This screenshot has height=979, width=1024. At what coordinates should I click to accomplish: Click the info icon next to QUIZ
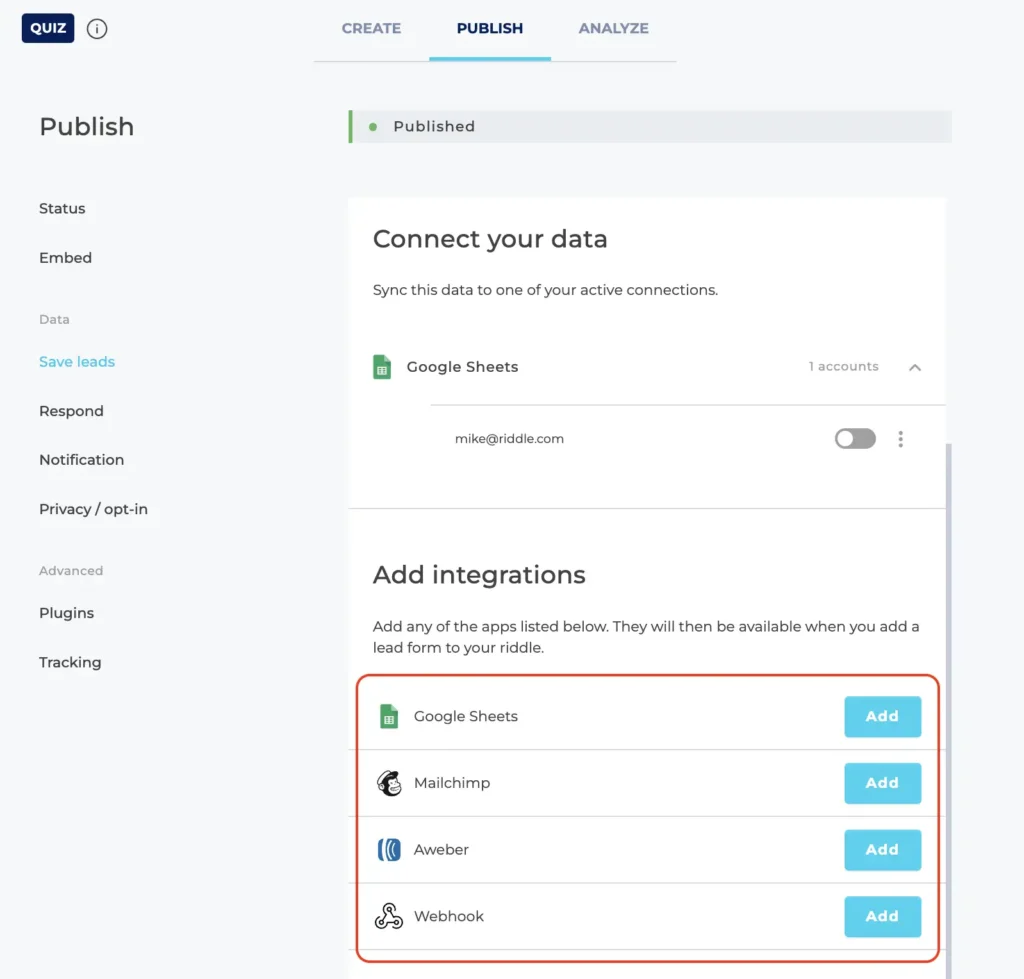(97, 29)
